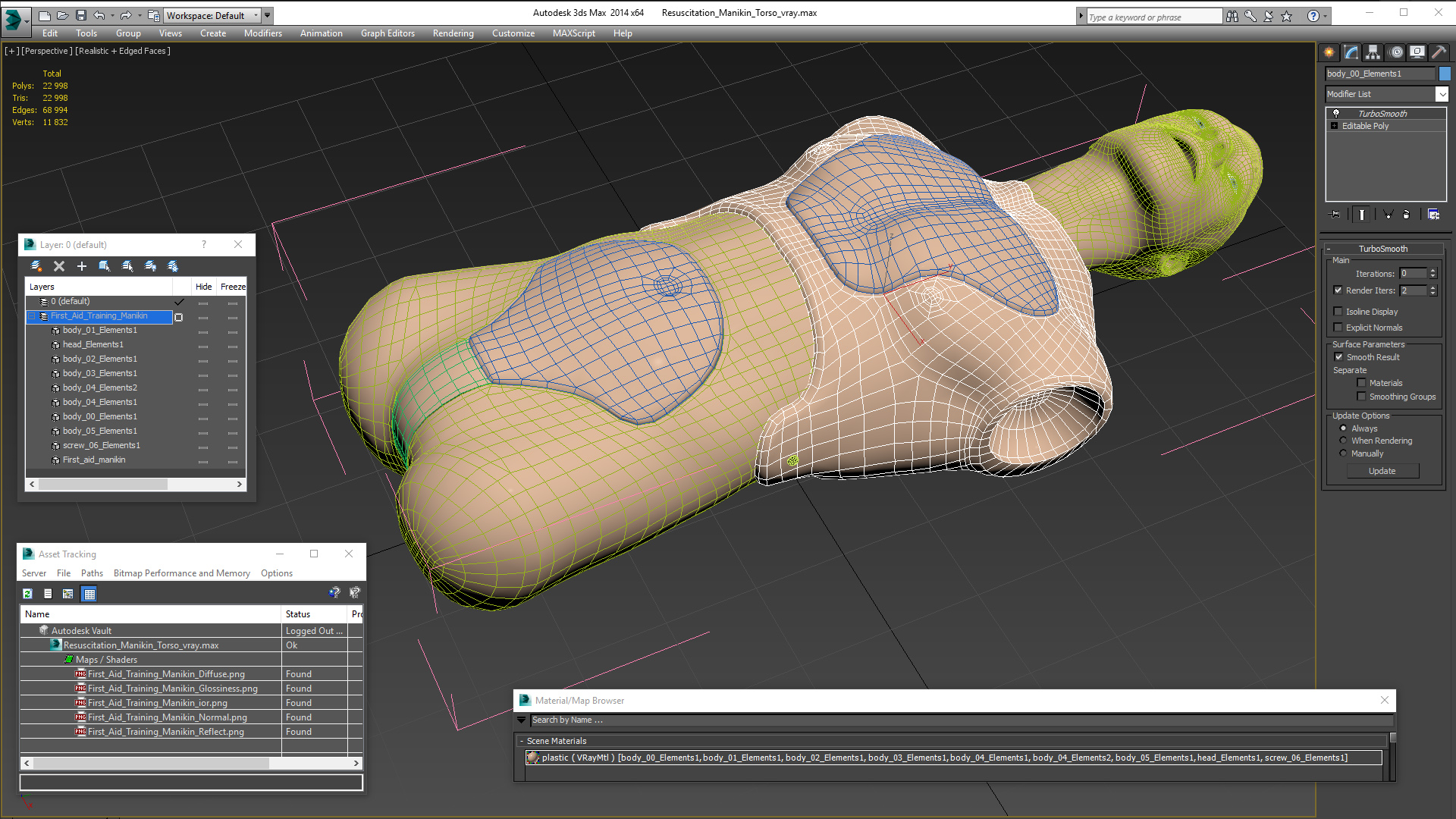The height and width of the screenshot is (819, 1456).
Task: Click Remove modifier trash icon
Action: click(1406, 215)
